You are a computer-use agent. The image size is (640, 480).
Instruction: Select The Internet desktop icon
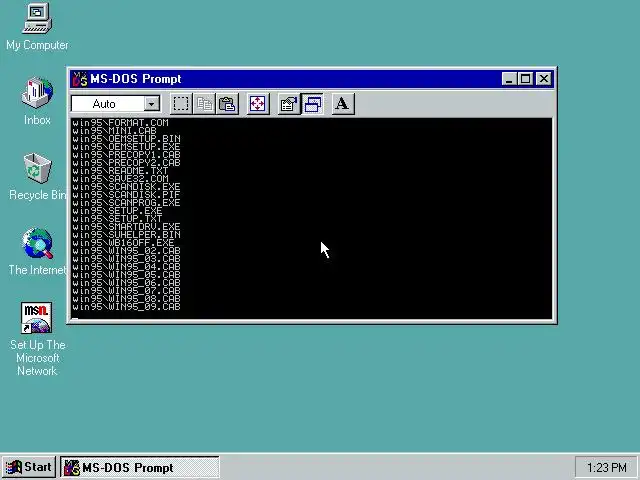coord(37,251)
